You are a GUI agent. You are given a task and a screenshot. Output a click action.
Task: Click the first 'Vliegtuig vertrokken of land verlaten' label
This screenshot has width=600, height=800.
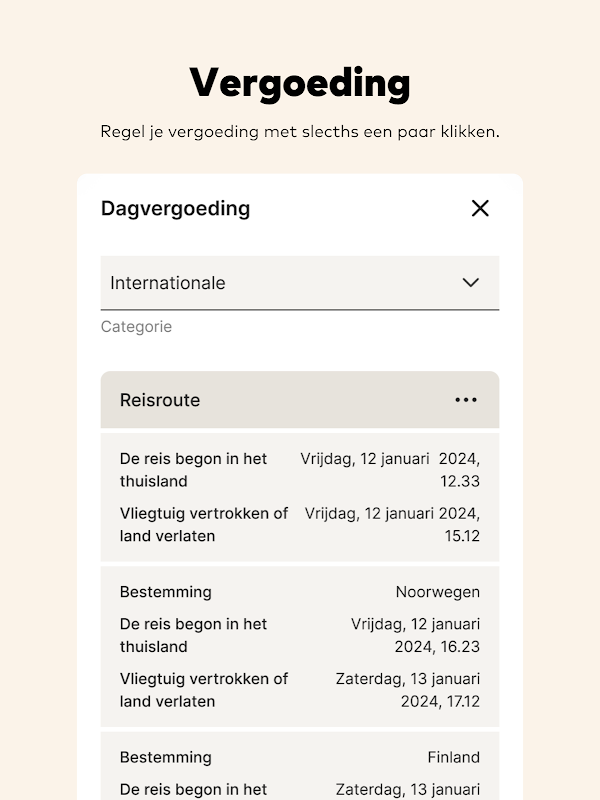point(204,524)
